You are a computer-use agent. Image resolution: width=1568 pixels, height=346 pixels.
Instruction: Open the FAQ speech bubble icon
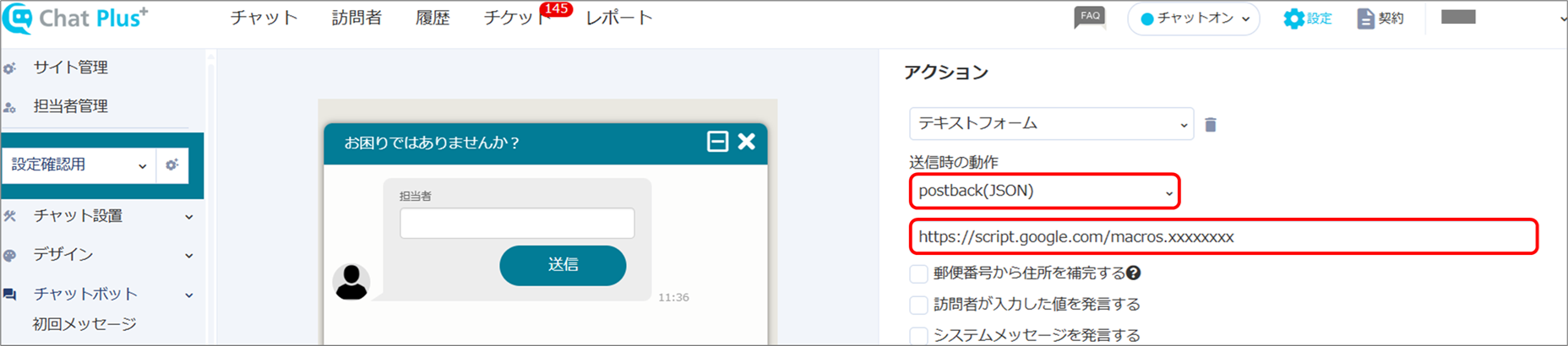point(1090,17)
